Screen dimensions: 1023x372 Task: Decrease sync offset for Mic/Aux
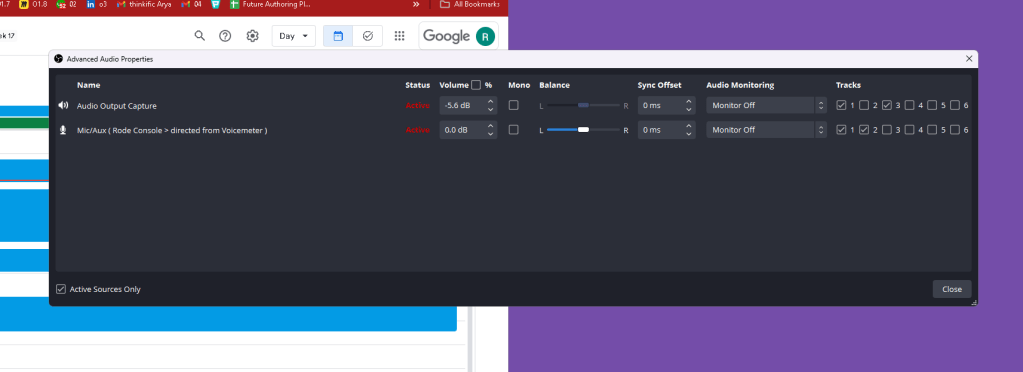click(x=688, y=134)
